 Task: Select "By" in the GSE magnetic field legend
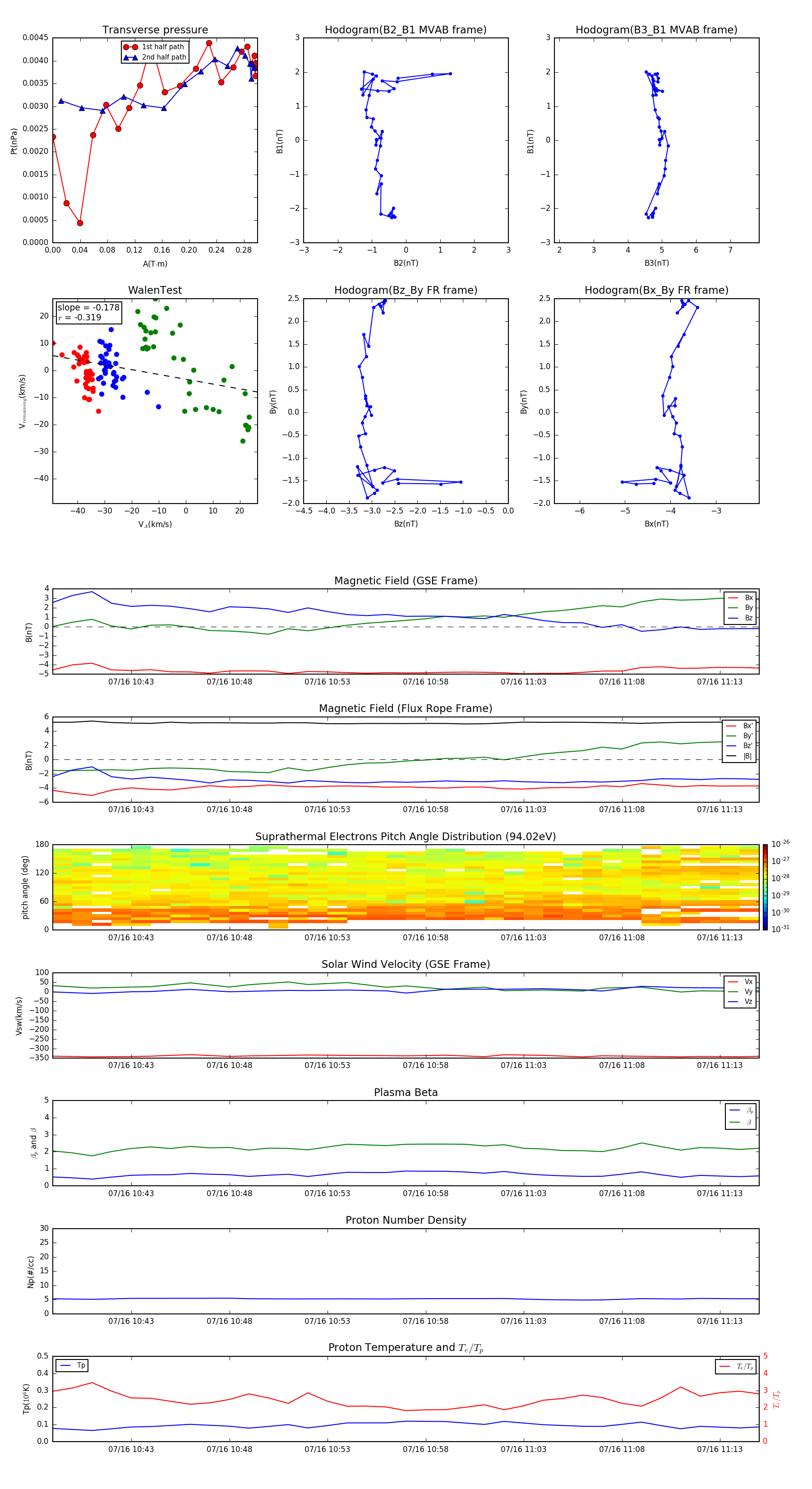tap(741, 607)
